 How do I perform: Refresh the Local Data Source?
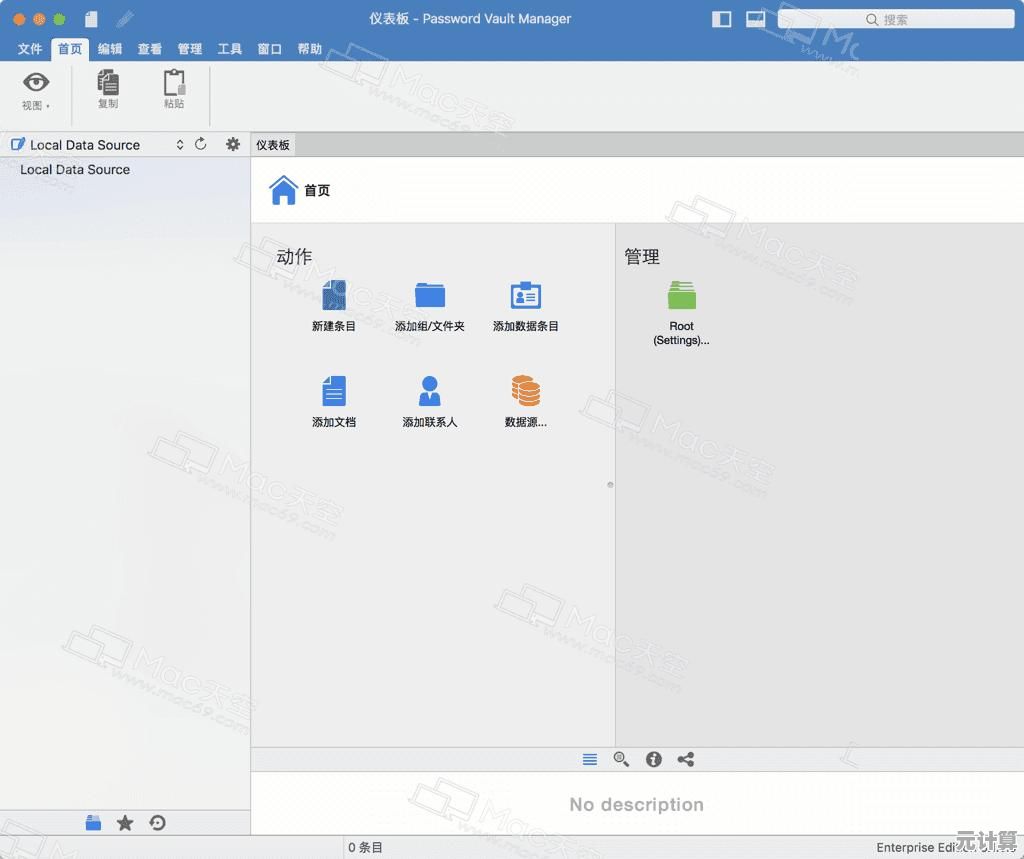click(x=201, y=145)
